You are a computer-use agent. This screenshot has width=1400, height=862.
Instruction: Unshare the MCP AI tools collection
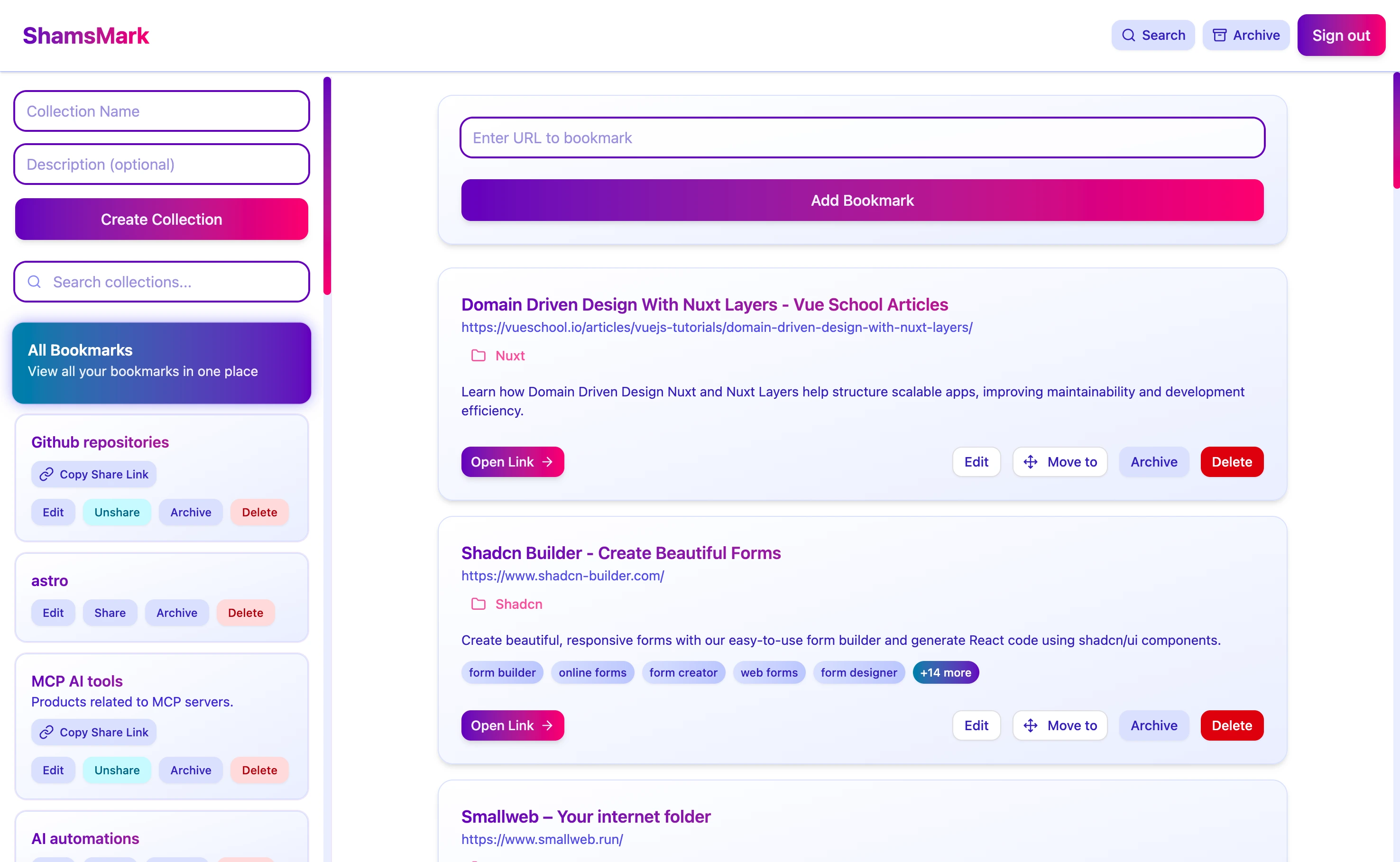pos(117,770)
